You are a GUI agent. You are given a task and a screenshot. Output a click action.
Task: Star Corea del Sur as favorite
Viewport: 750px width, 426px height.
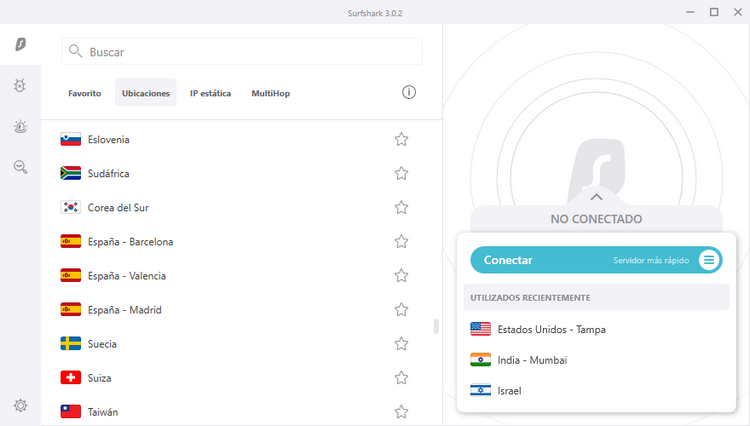point(401,207)
